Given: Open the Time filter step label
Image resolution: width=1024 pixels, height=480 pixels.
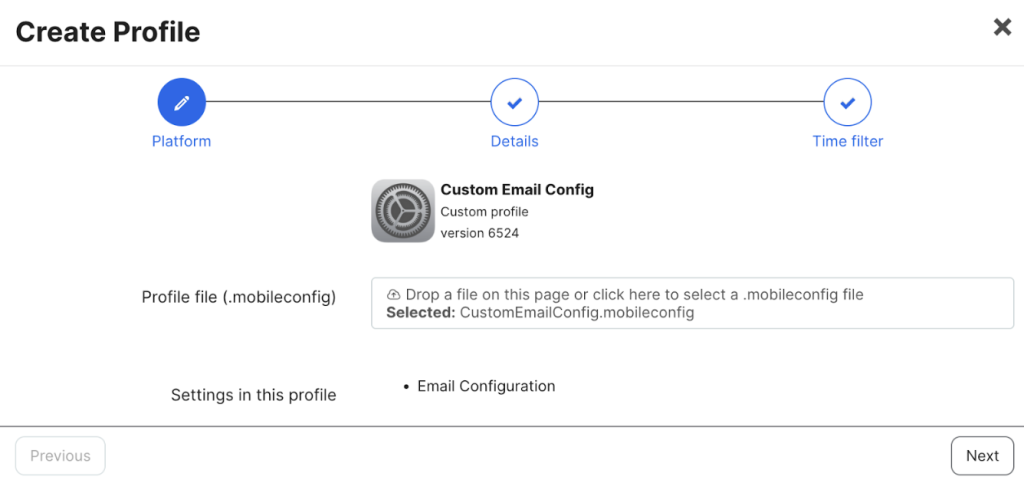Looking at the screenshot, I should point(848,141).
